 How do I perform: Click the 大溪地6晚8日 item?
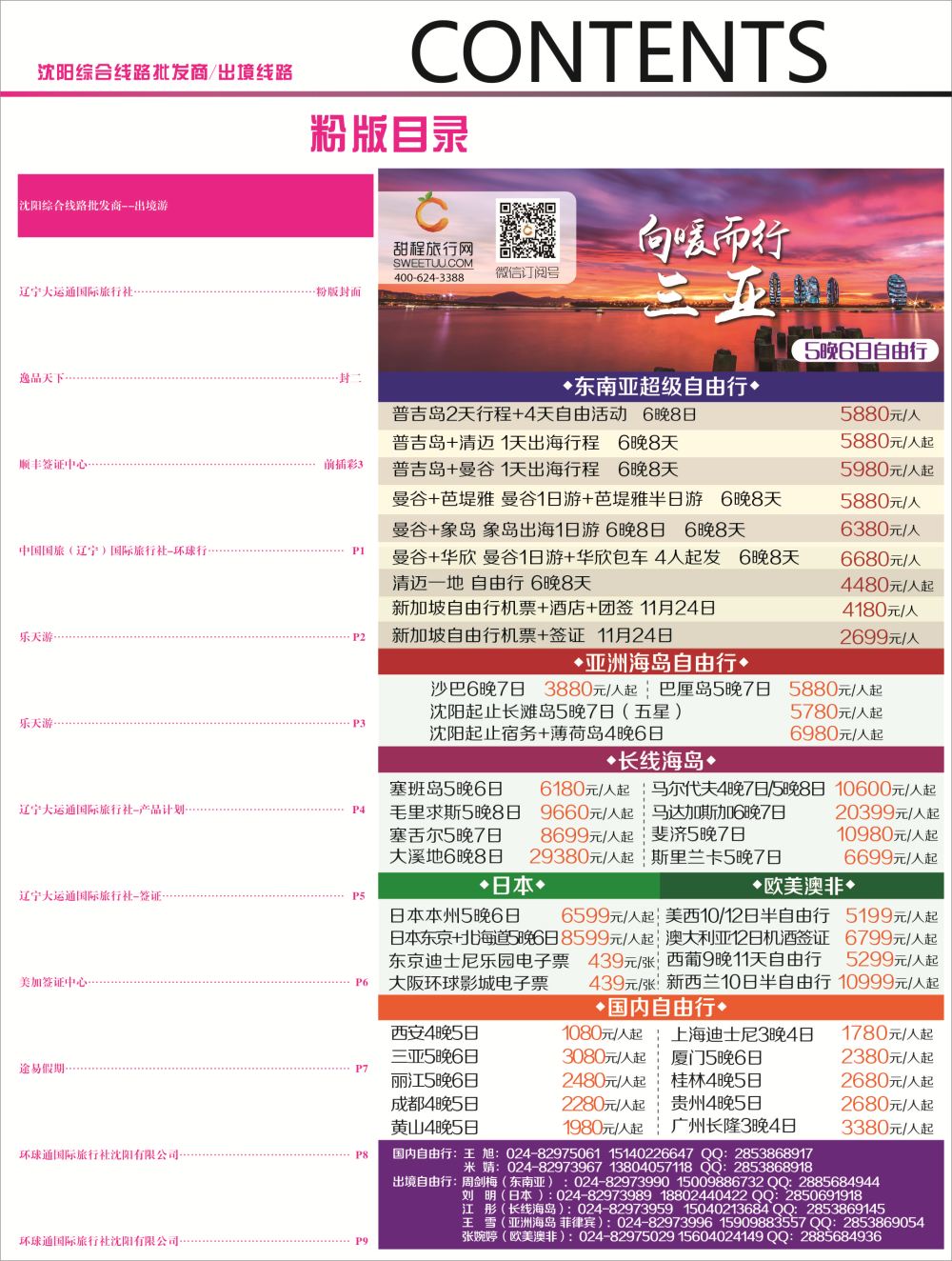[x=510, y=857]
